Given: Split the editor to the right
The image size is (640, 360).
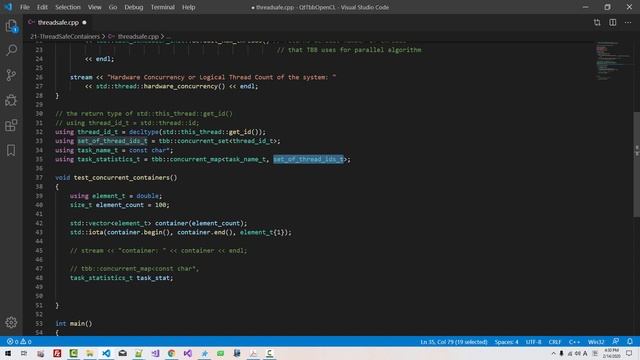Looking at the screenshot, I should coord(613,22).
